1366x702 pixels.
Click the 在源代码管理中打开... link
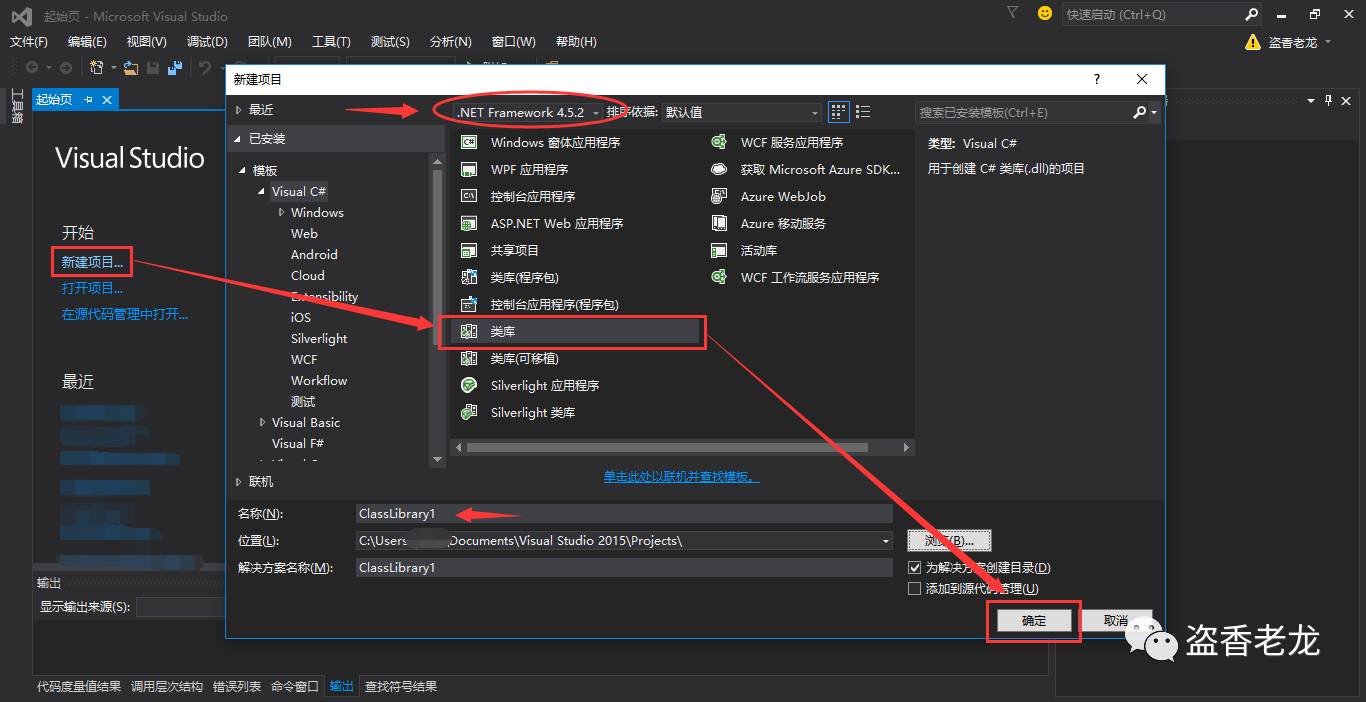pyautogui.click(x=124, y=314)
